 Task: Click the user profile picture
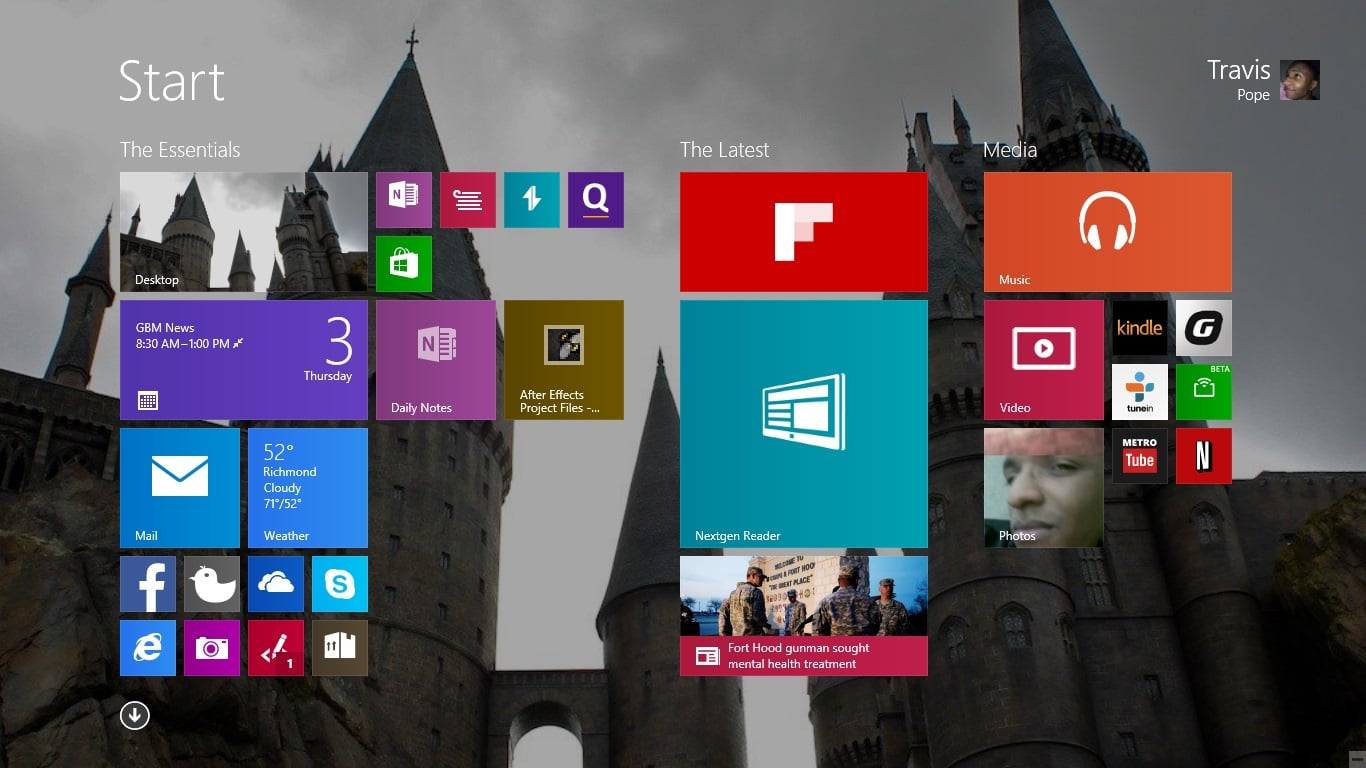tap(1300, 80)
